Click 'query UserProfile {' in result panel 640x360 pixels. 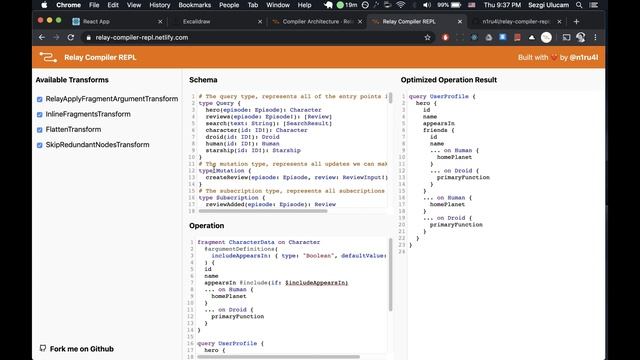click(x=442, y=96)
